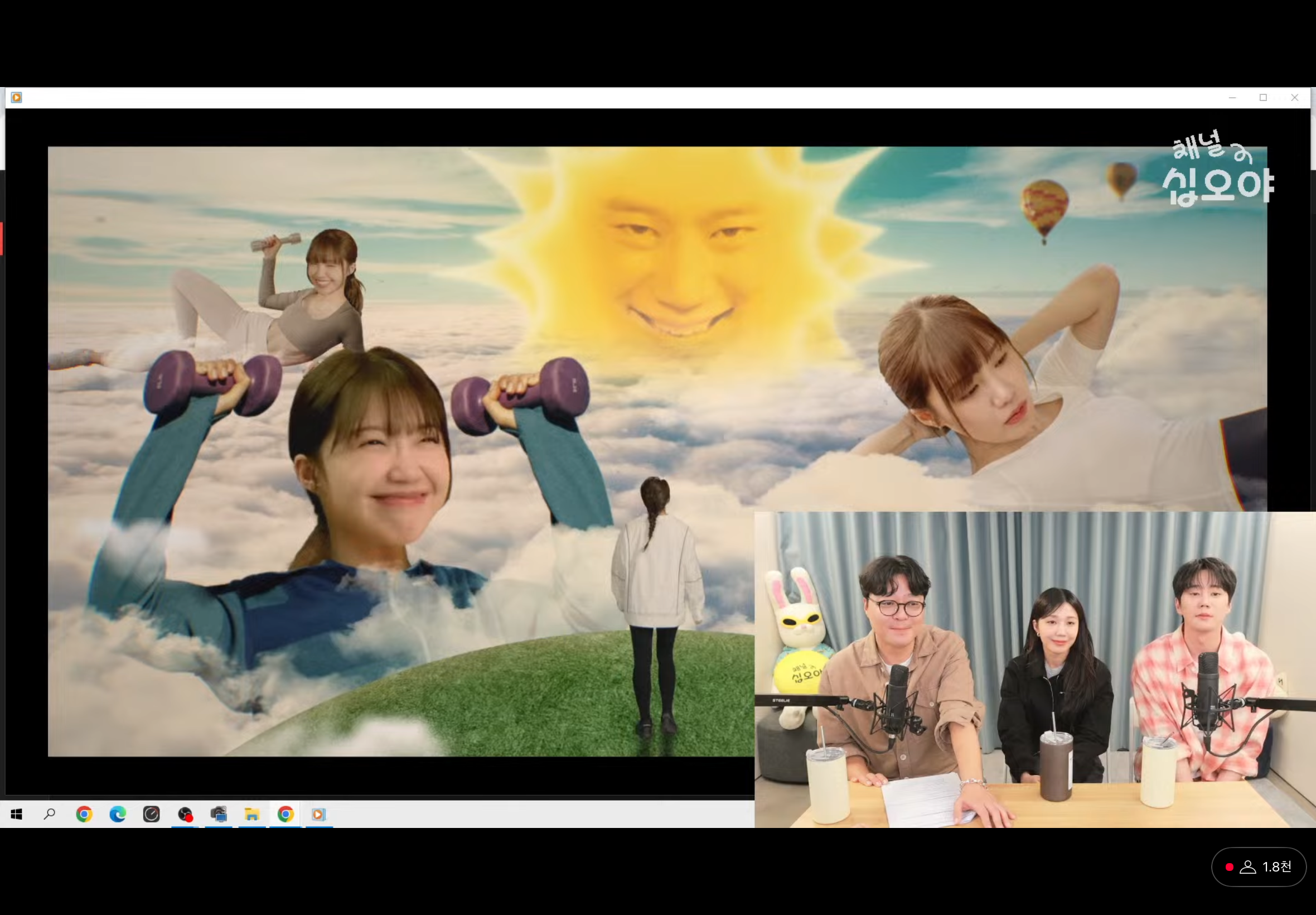Viewport: 1316px width, 915px height.
Task: Open the camera and monitor capture app icon
Action: 218,814
